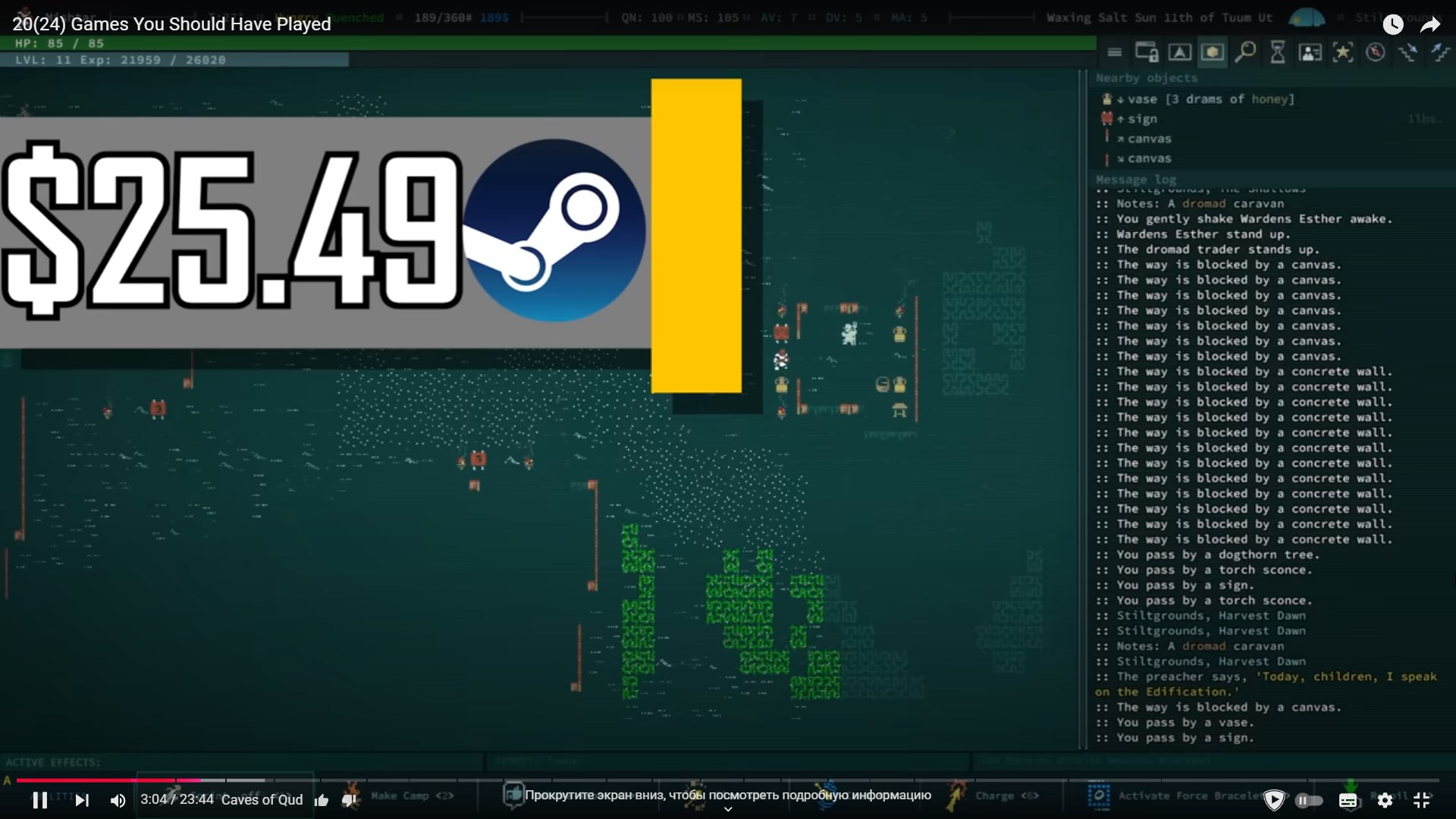Share the video via arrow icon
The width and height of the screenshot is (1456, 819).
click(1429, 25)
